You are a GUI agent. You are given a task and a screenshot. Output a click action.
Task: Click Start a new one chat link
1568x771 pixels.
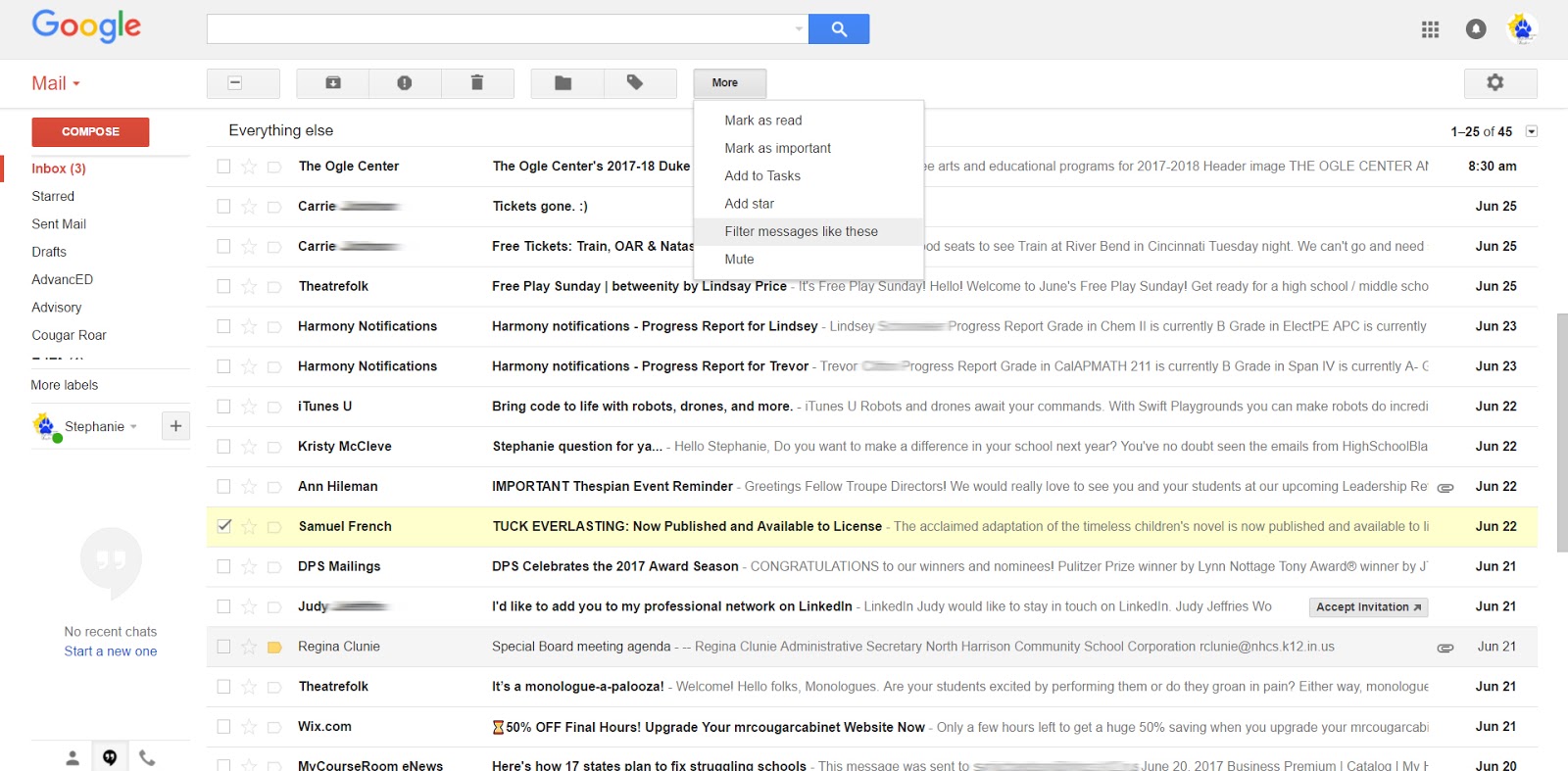pyautogui.click(x=111, y=651)
